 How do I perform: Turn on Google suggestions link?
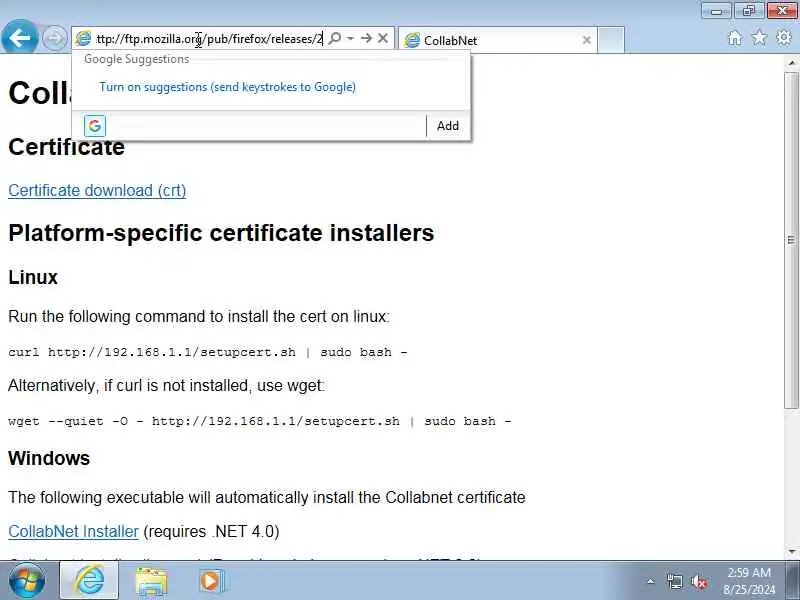[x=228, y=87]
